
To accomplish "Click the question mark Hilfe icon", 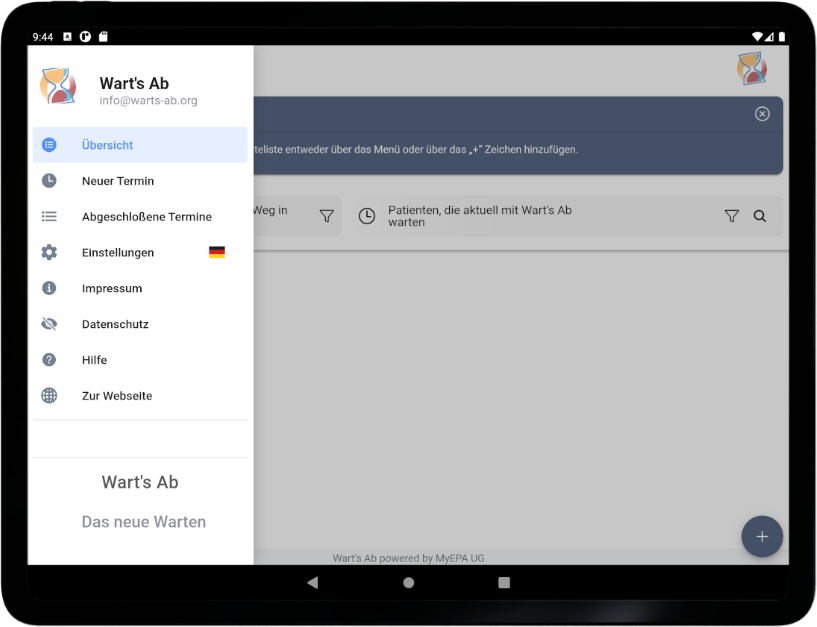I will pyautogui.click(x=49, y=360).
